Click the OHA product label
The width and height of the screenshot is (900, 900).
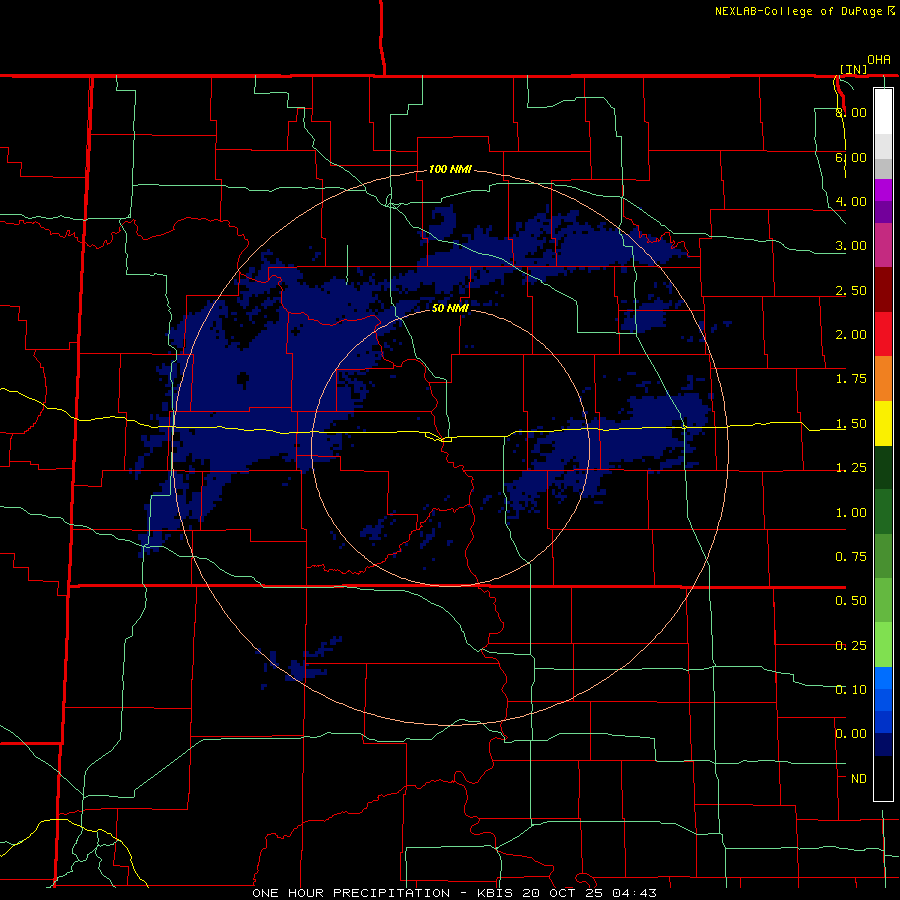point(879,60)
